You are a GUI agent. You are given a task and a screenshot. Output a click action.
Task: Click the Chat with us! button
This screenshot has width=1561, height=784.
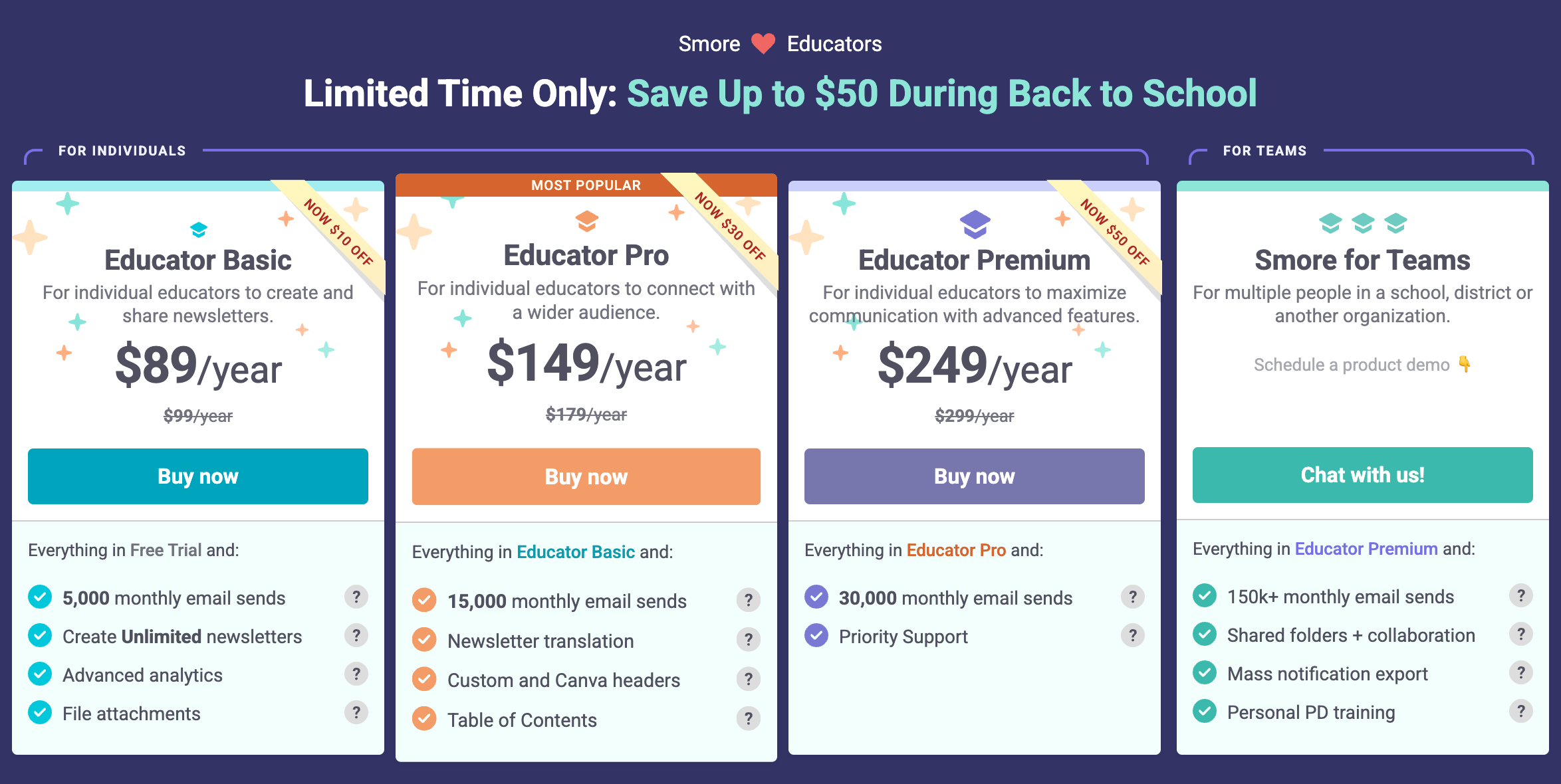(x=1363, y=475)
